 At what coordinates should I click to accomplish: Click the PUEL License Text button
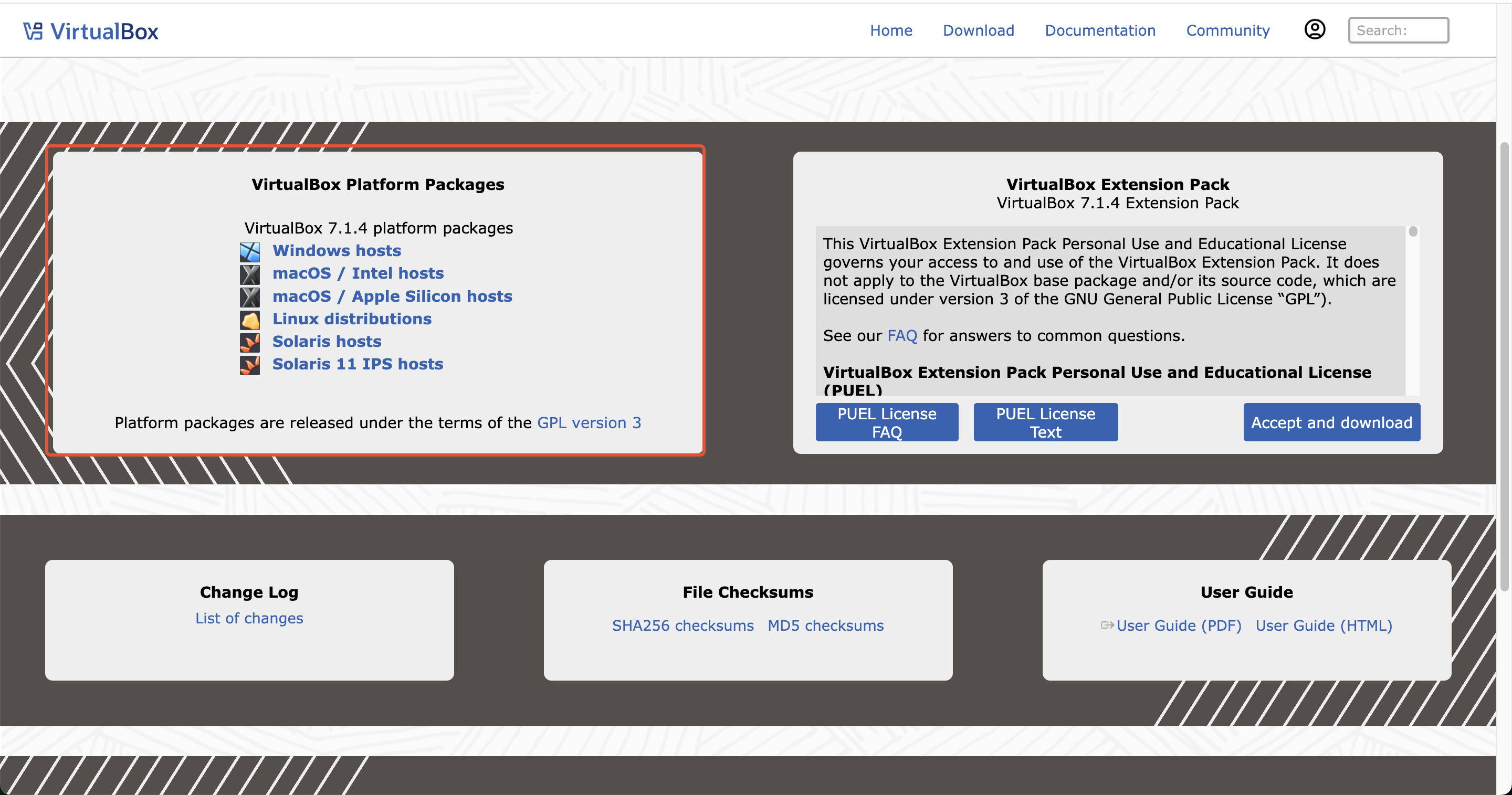click(x=1045, y=422)
